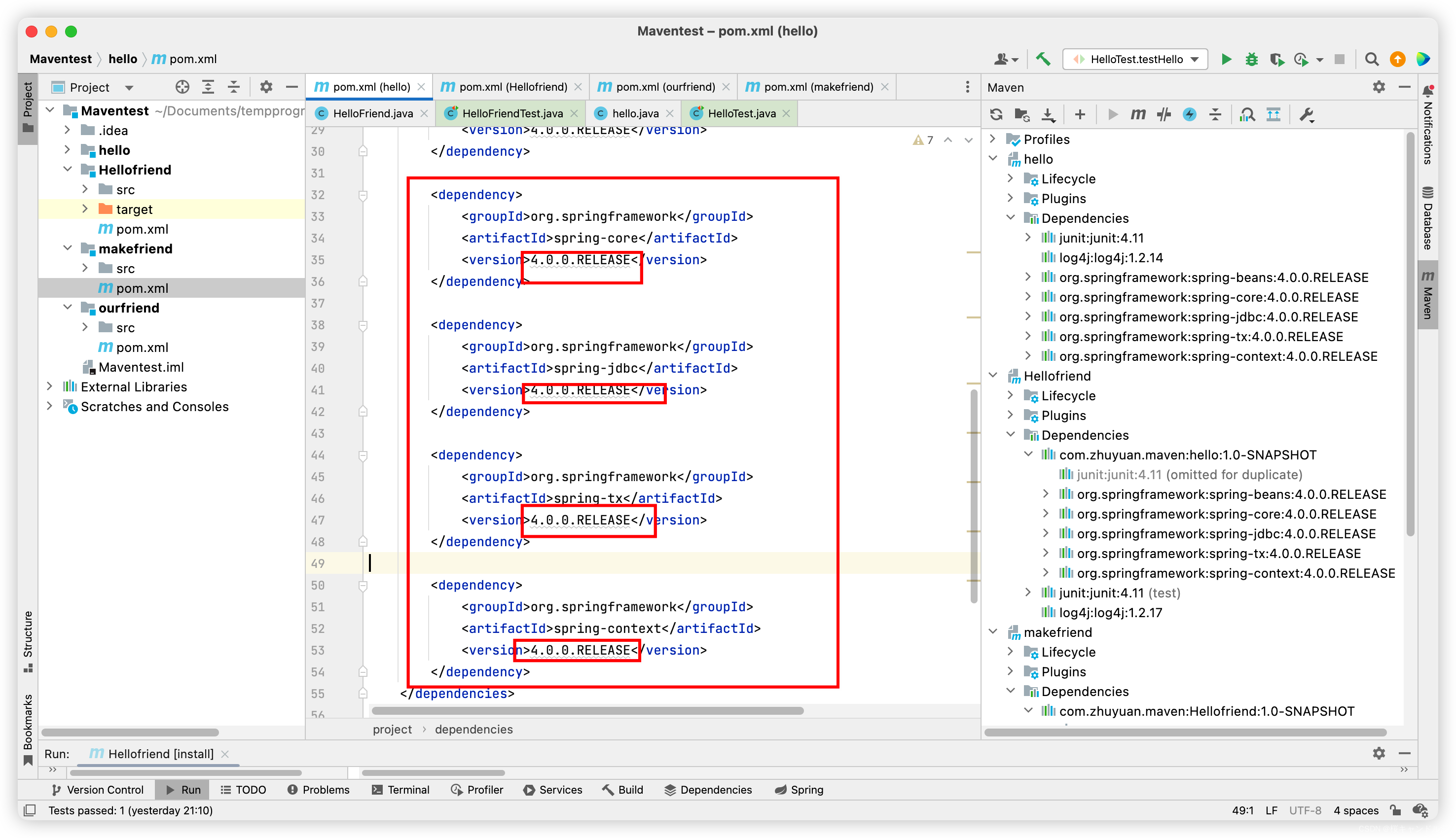Open TODO tool window
1456x838 pixels.
244,790
